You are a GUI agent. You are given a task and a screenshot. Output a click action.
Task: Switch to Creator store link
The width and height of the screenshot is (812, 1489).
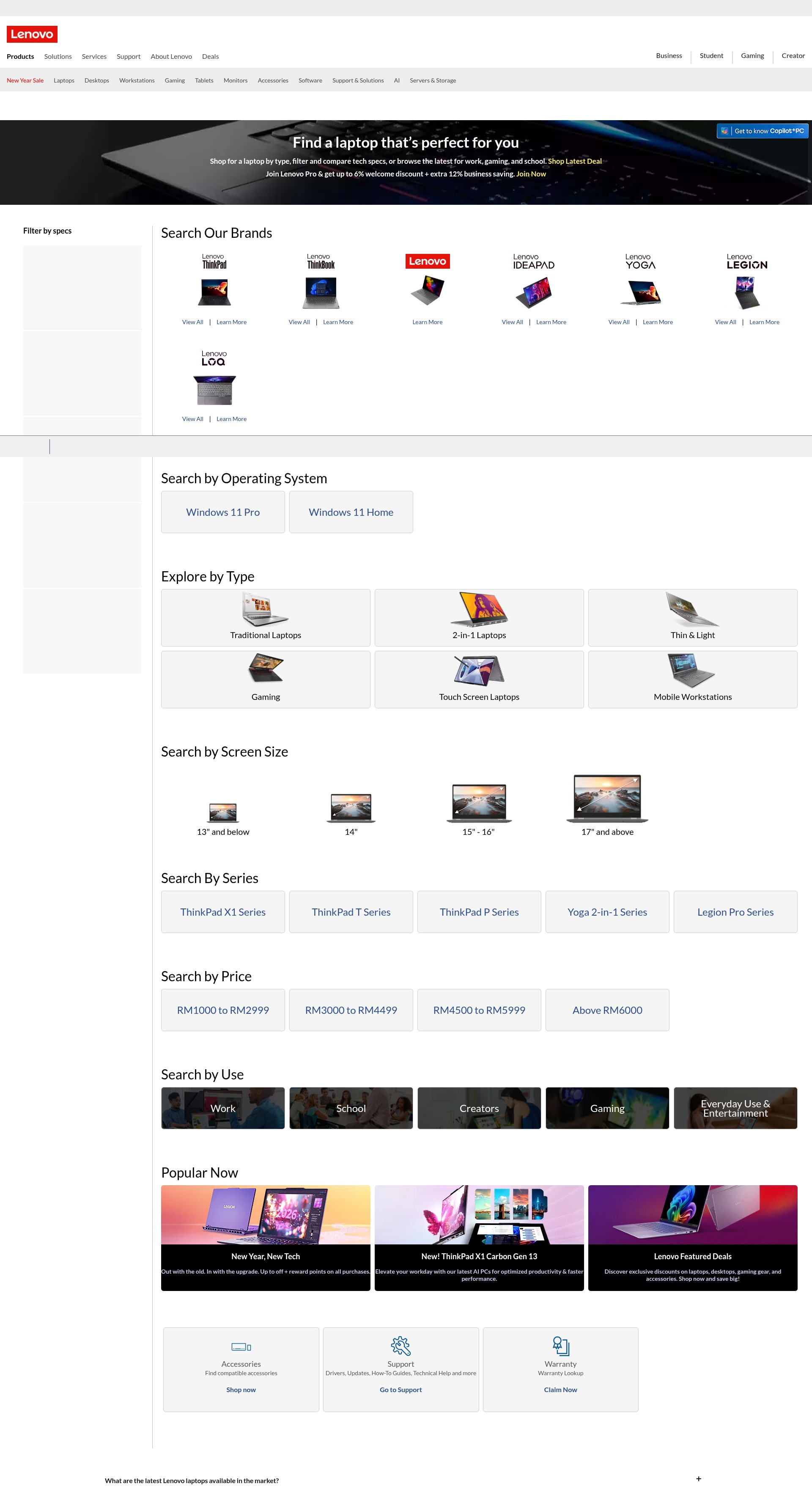pyautogui.click(x=793, y=55)
